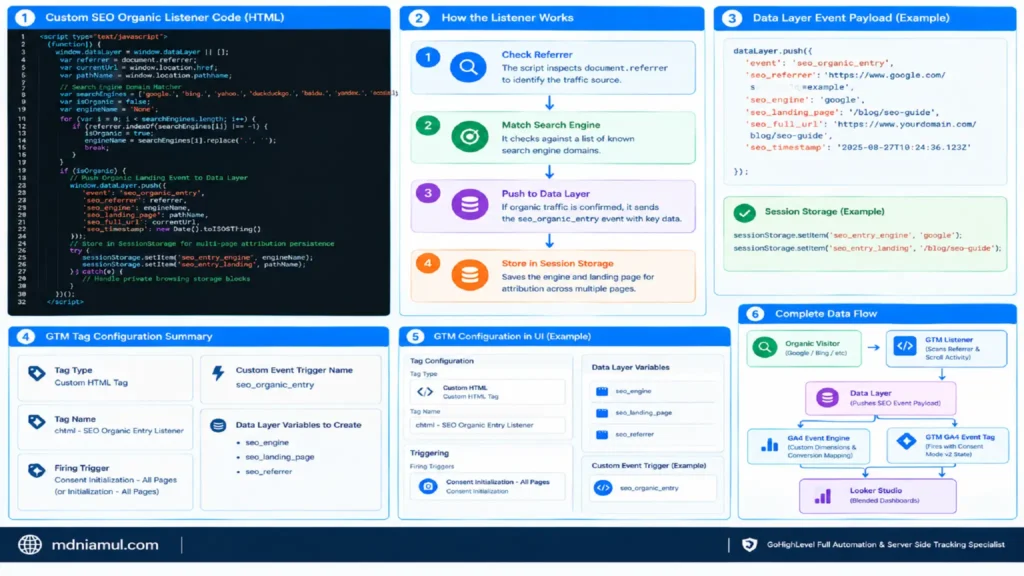Click the Complete Data Flow heading

[x=825, y=314]
